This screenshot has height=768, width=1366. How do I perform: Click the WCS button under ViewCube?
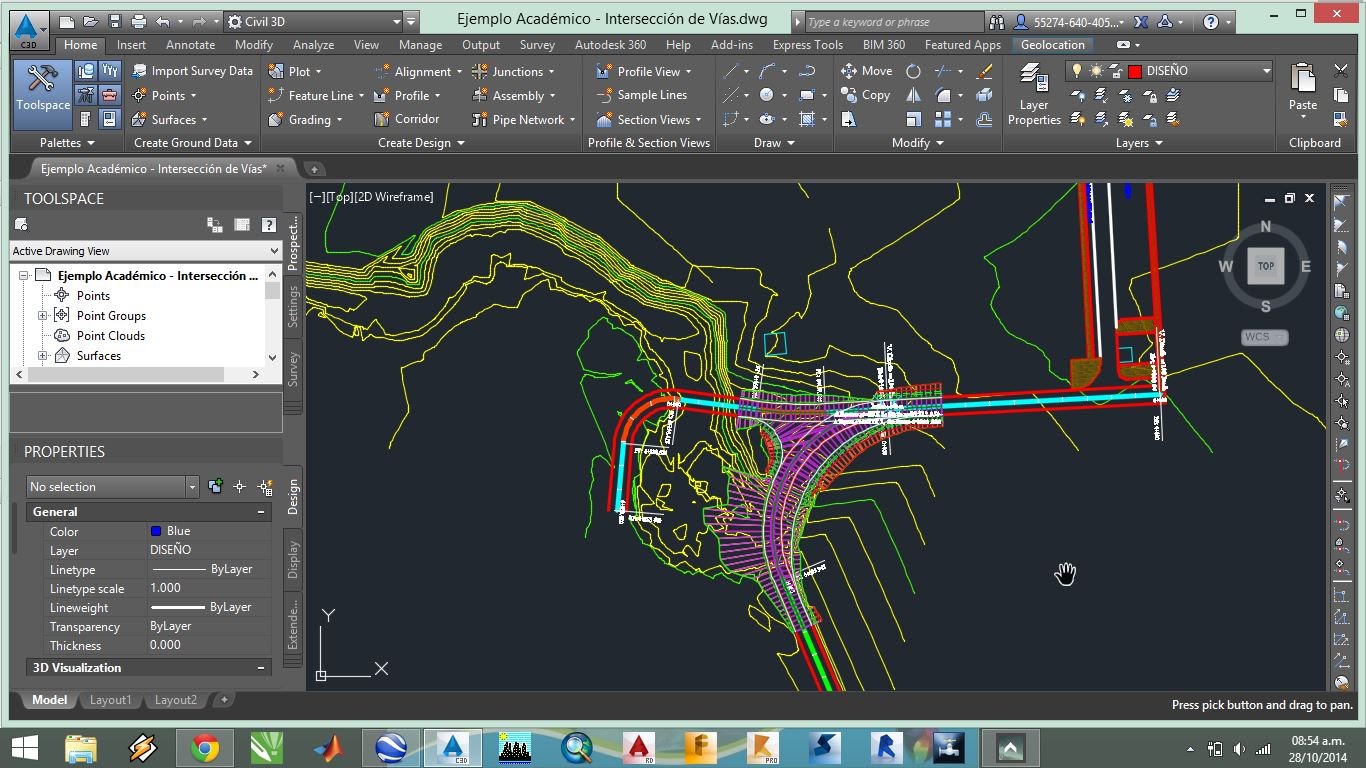tap(1264, 337)
